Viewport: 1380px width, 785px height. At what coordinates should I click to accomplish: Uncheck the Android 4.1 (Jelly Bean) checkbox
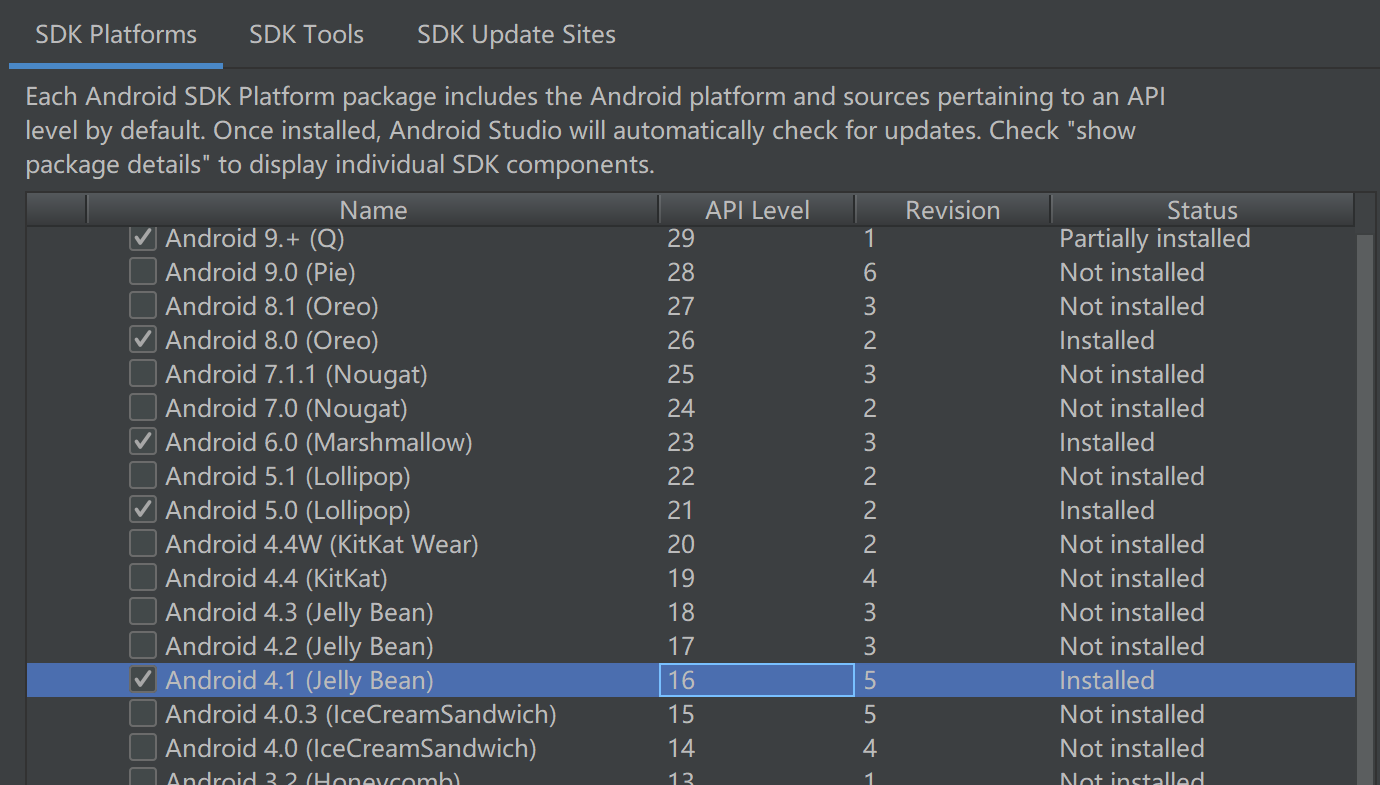click(x=143, y=680)
